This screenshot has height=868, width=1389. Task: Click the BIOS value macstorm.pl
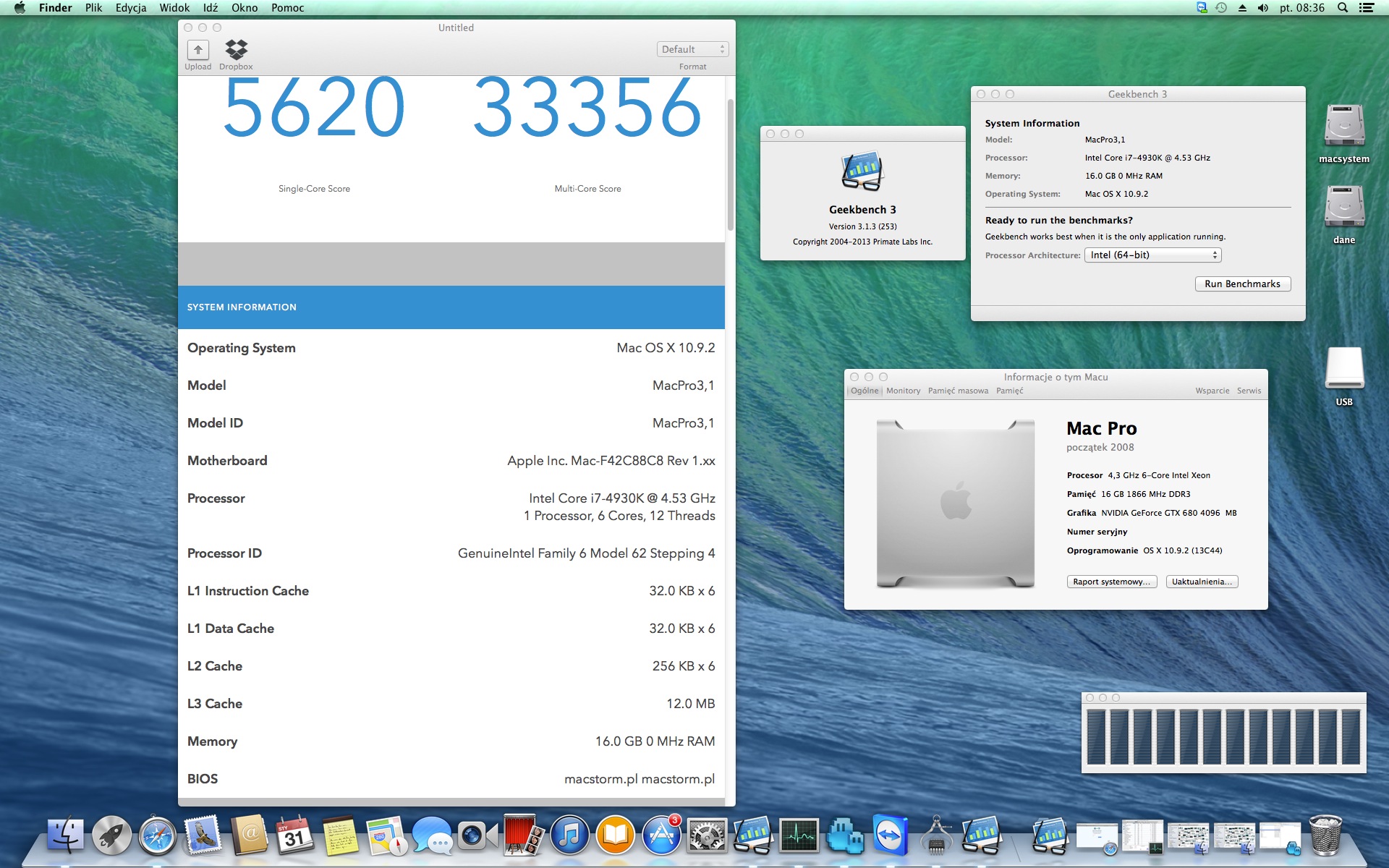pyautogui.click(x=640, y=779)
